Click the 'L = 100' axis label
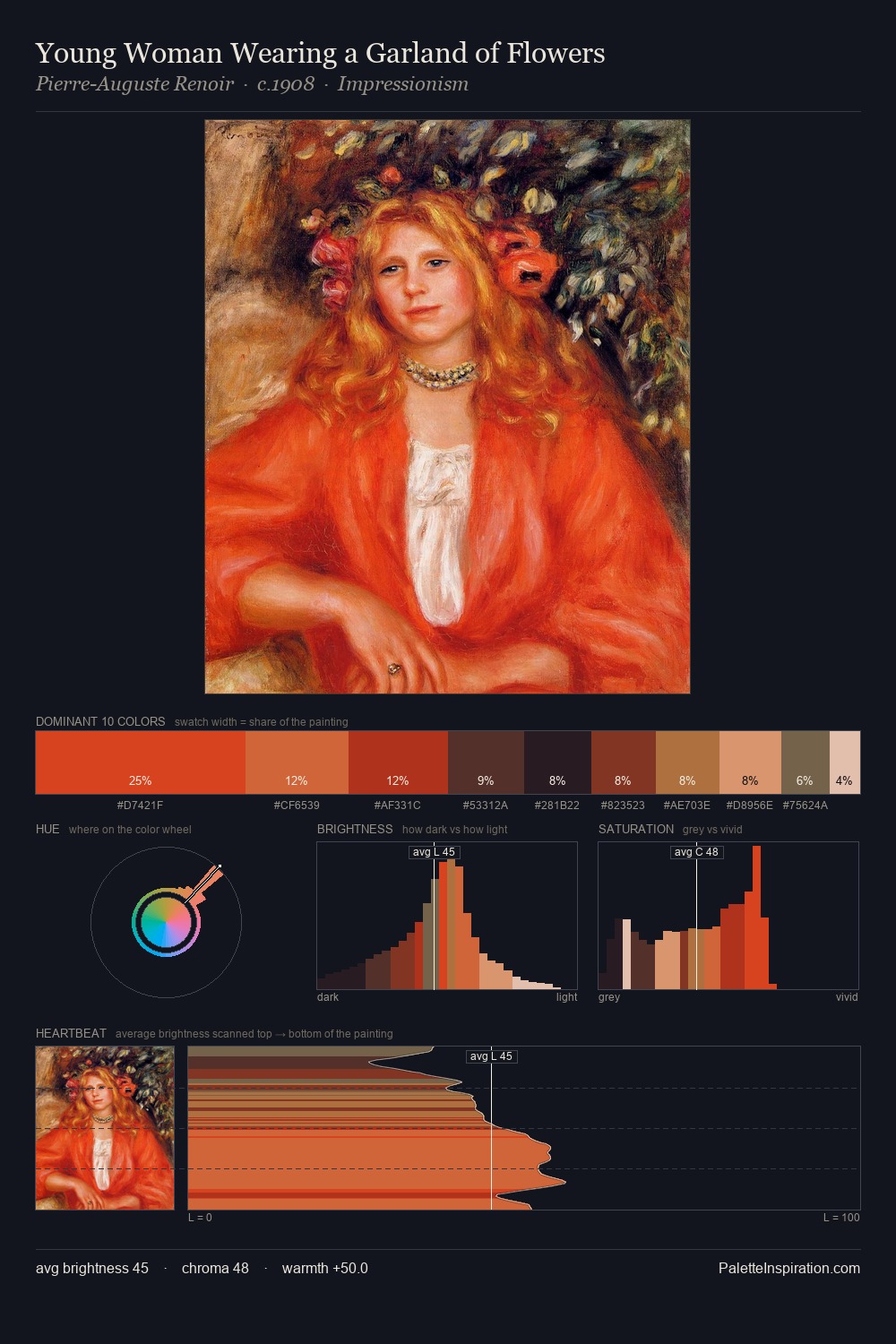The width and height of the screenshot is (896, 1344). click(841, 1218)
